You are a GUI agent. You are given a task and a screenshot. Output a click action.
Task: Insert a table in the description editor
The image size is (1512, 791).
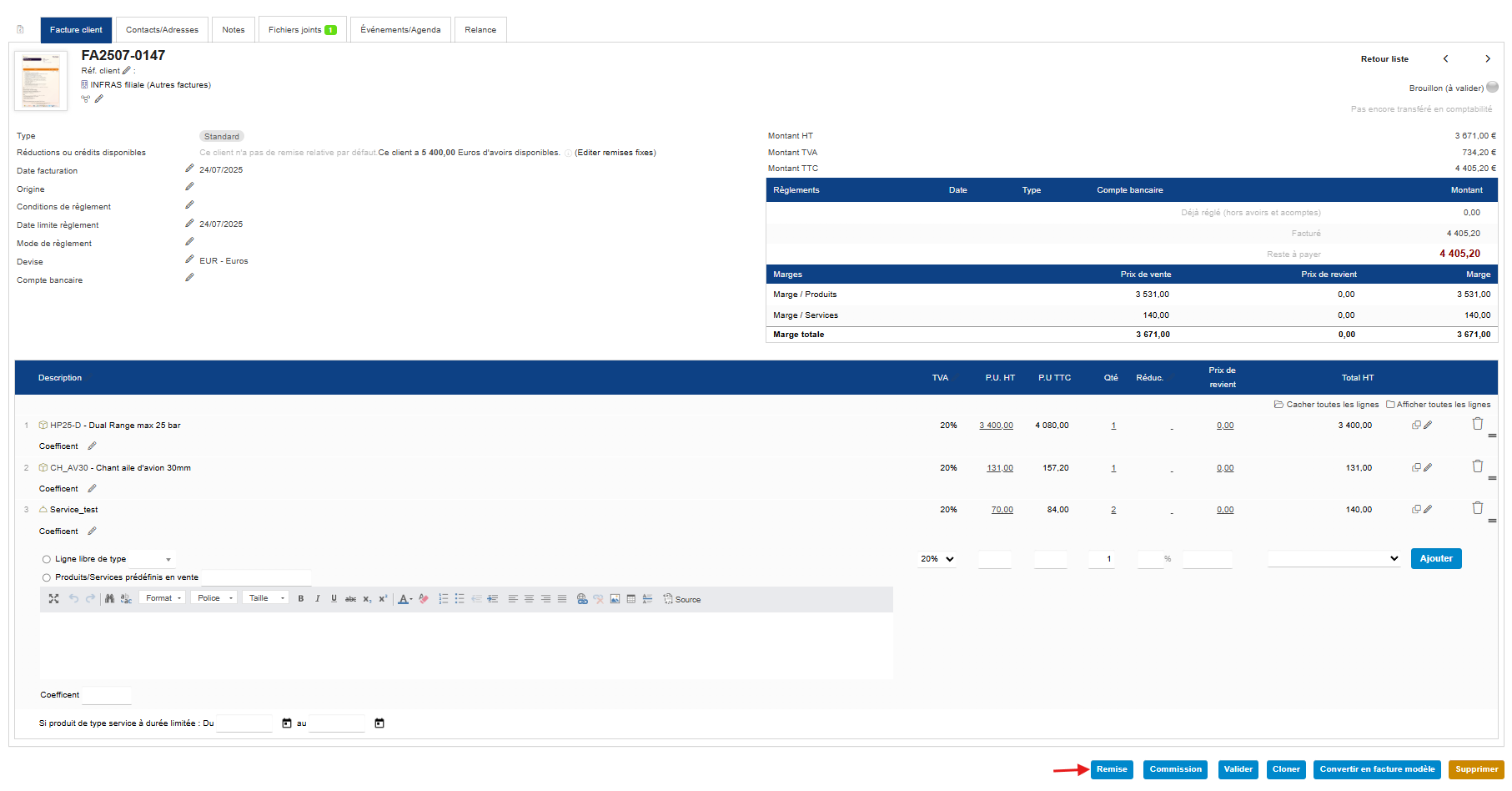tap(631, 599)
